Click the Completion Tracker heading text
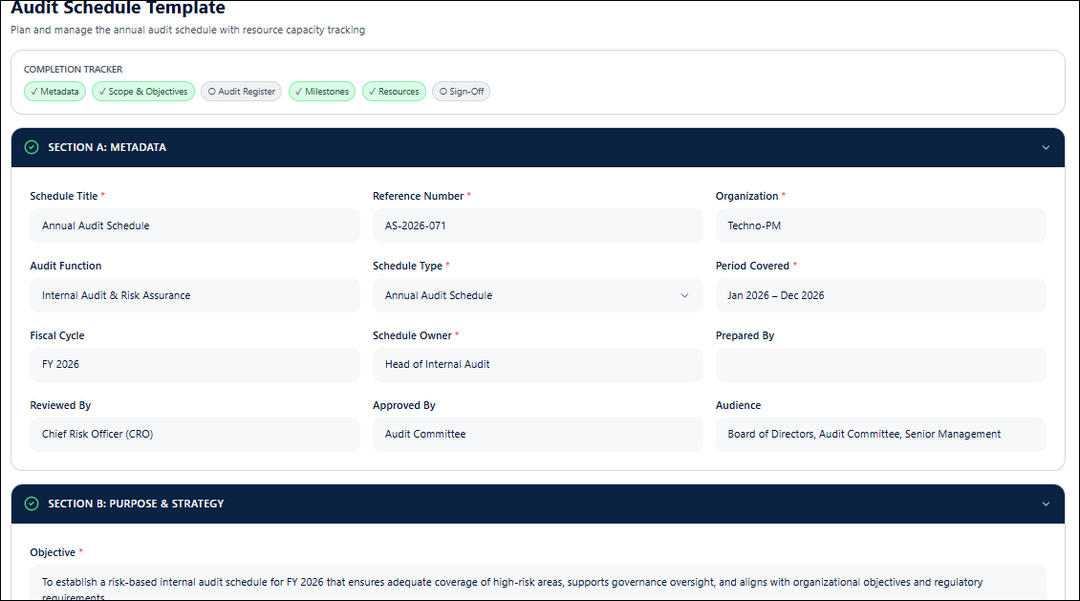This screenshot has height=601, width=1080. (x=73, y=70)
